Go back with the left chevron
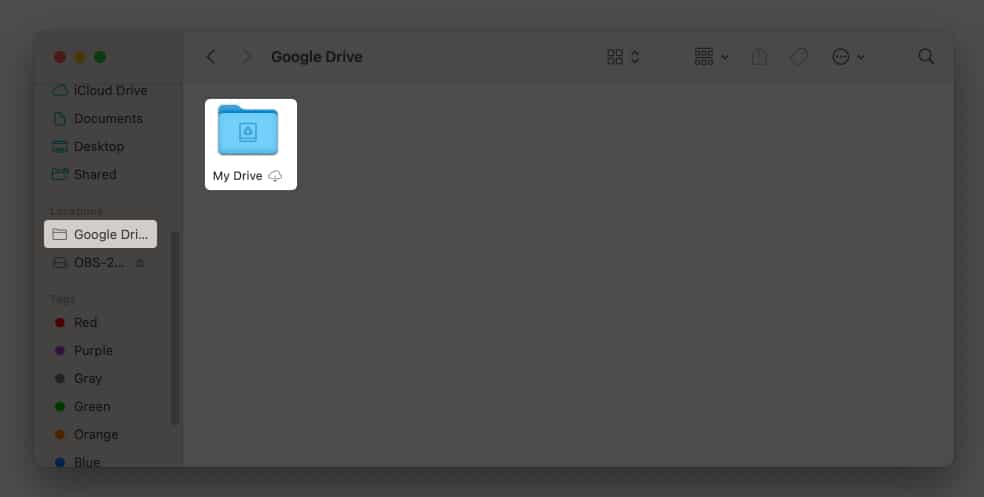Image resolution: width=984 pixels, height=497 pixels. [211, 56]
